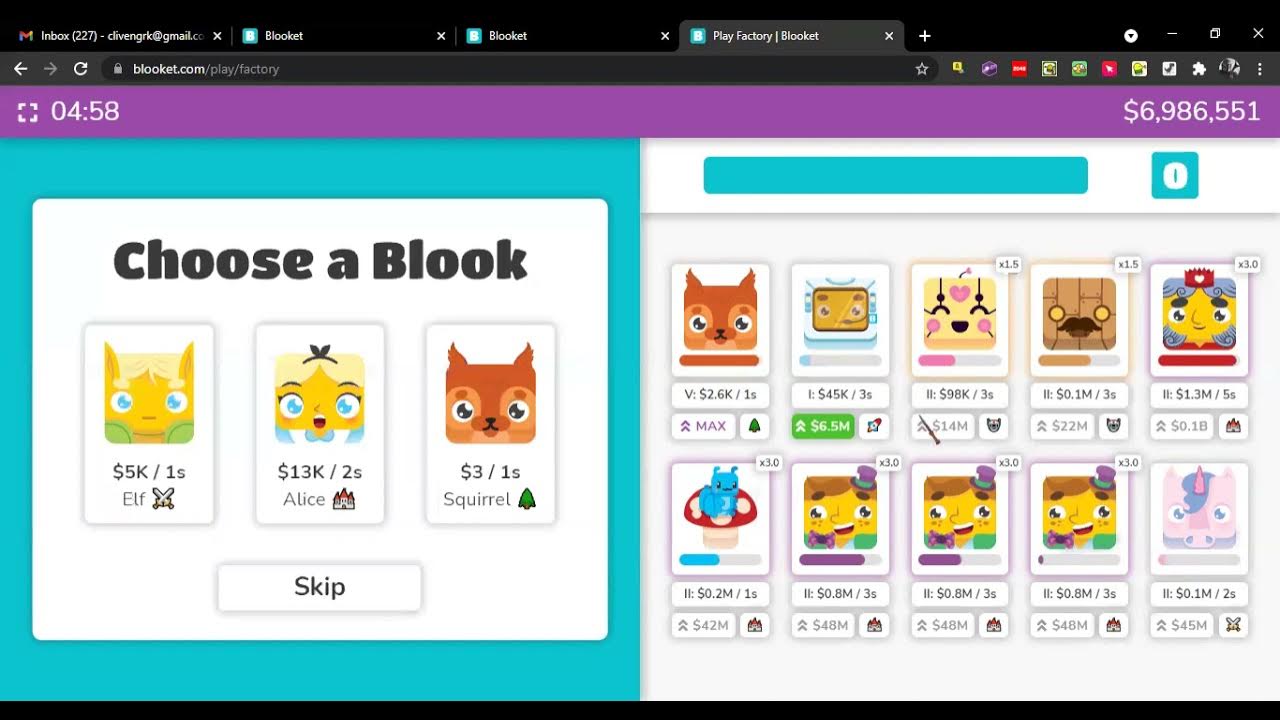Click the castle icon next to $42M
1280x720 pixels.
tap(754, 626)
